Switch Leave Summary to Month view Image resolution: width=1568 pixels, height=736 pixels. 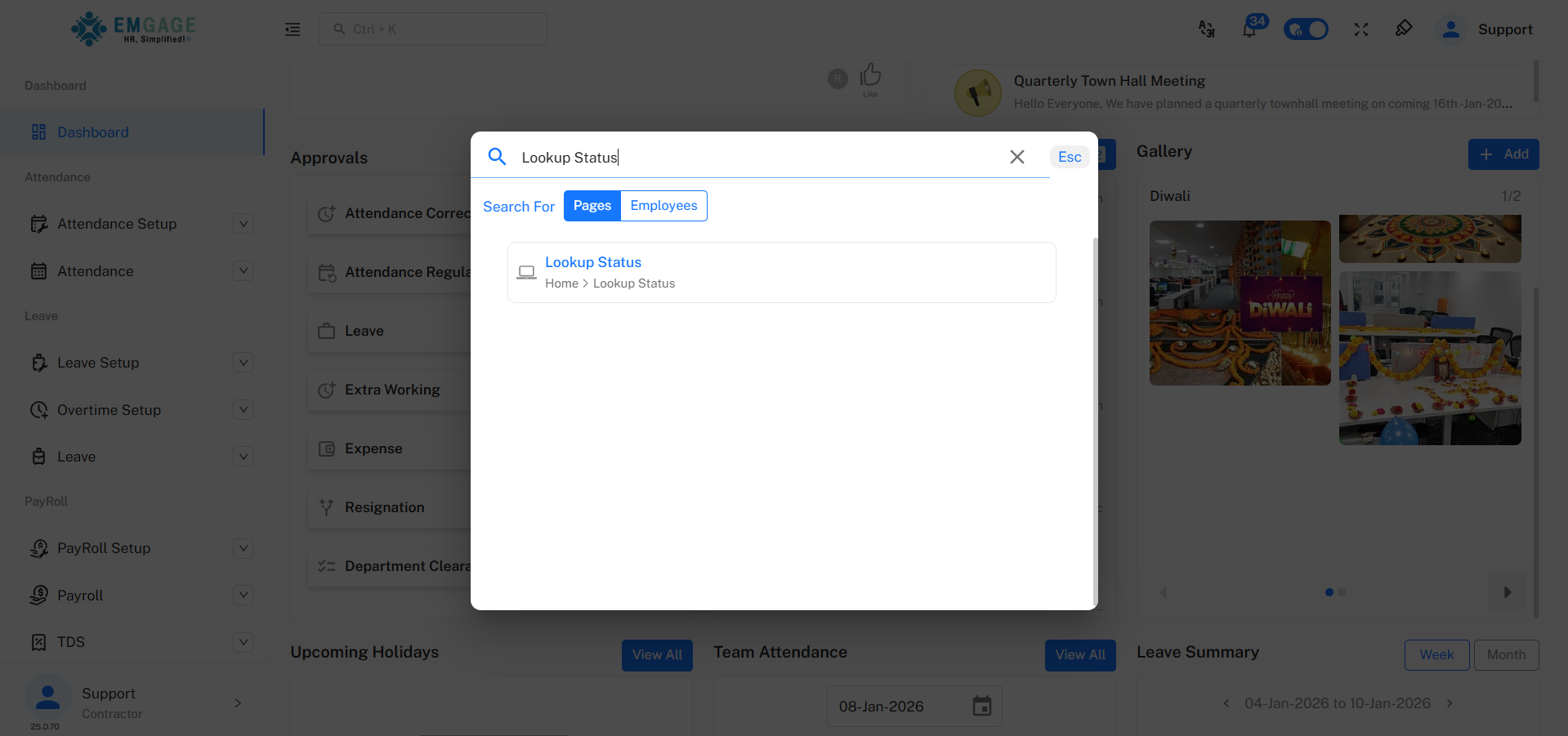1505,654
